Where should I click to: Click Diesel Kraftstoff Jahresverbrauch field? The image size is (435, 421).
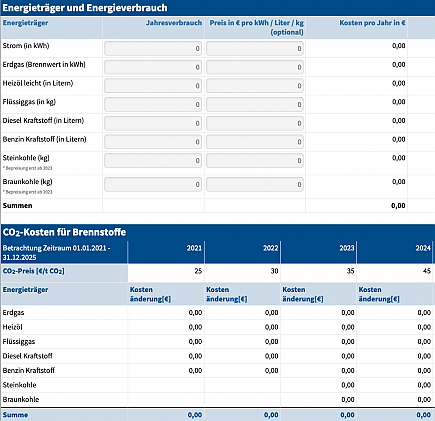pyautogui.click(x=153, y=123)
